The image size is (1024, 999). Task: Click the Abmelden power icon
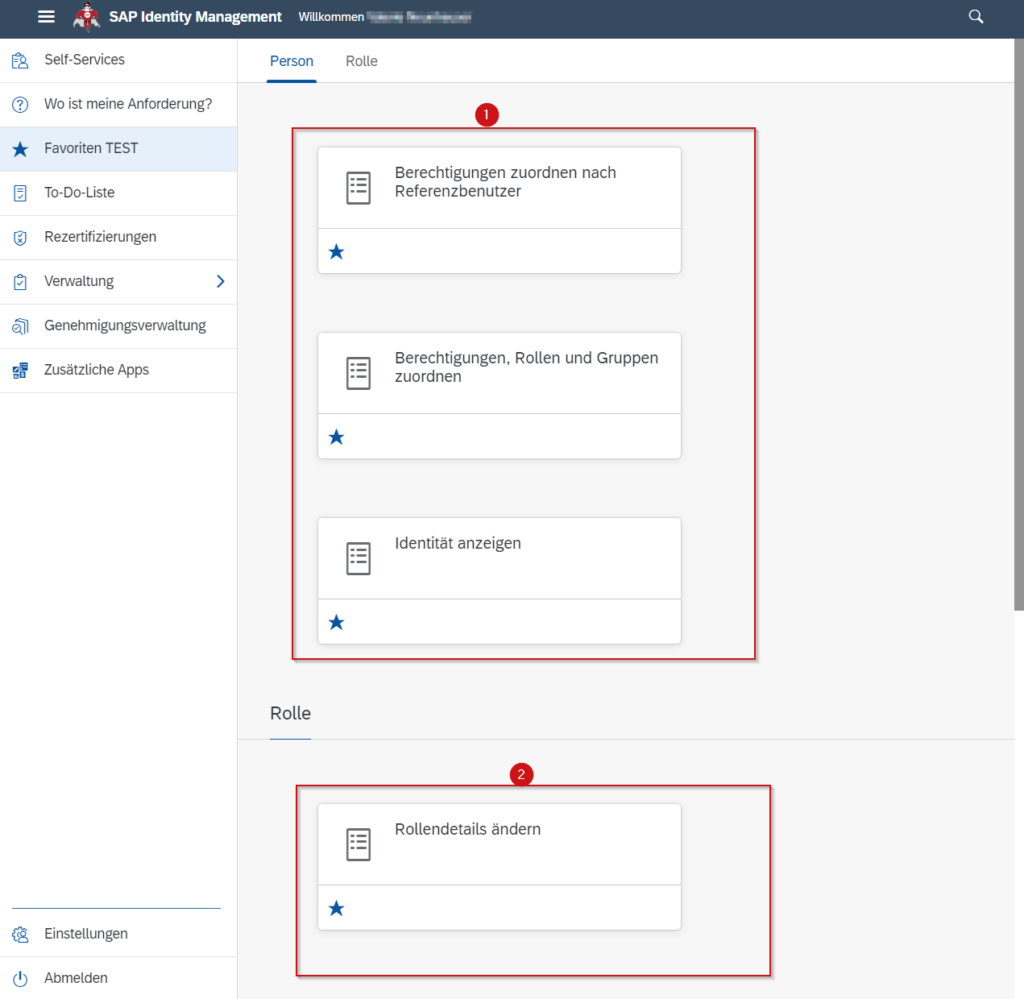(20, 978)
